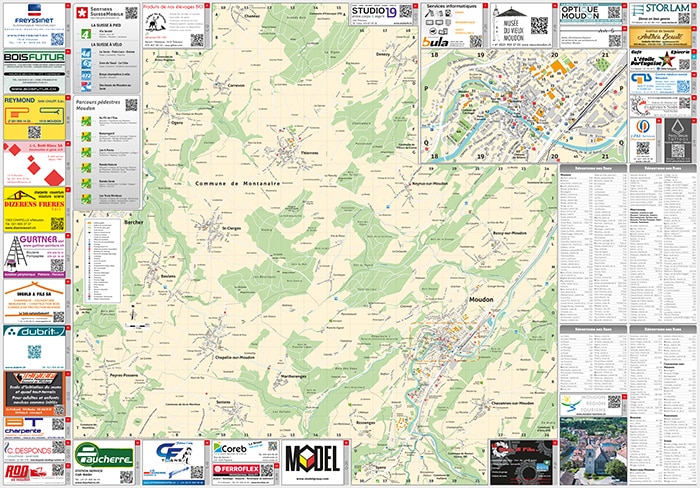Image resolution: width=700 pixels, height=488 pixels.
Task: Click the Studio 19 logo
Action: click(x=374, y=12)
